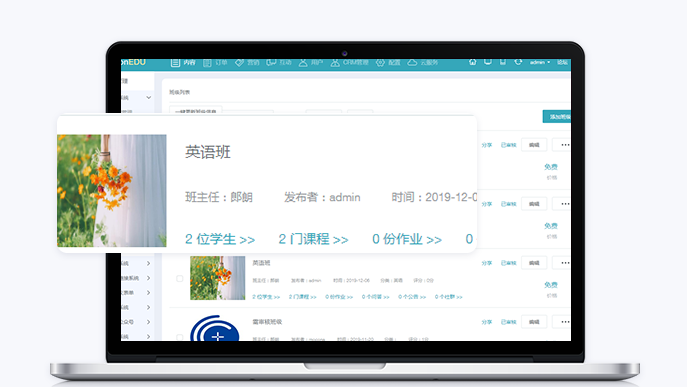The width and height of the screenshot is (687, 387).
Task: Open the 论坛 forum link in top bar
Action: pyautogui.click(x=562, y=62)
